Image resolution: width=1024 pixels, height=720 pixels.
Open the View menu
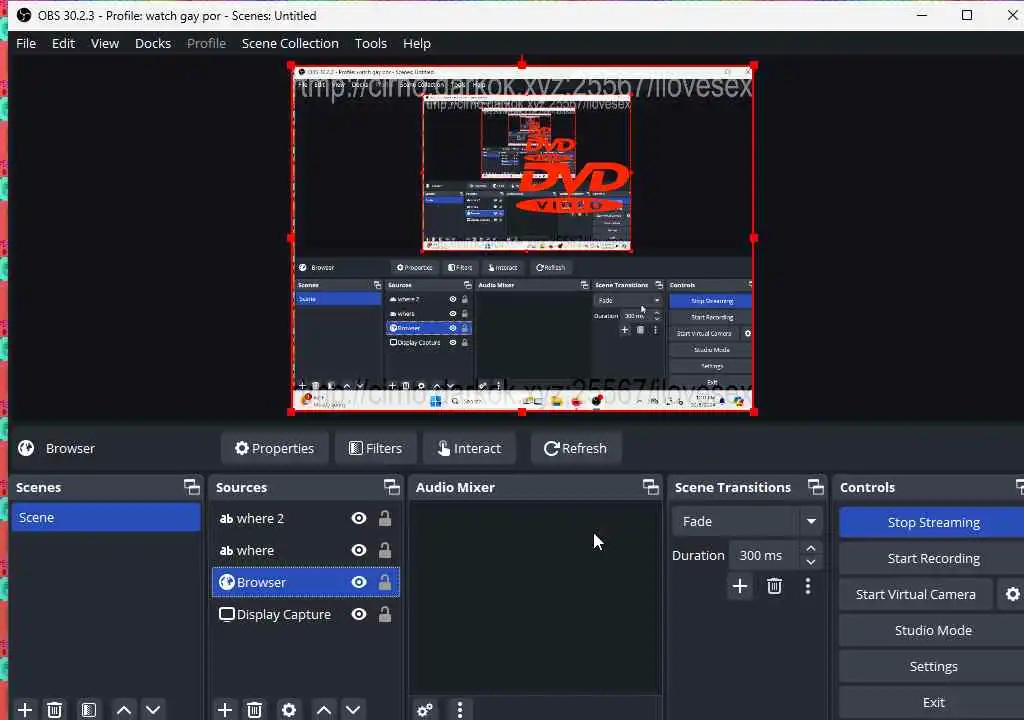tap(104, 43)
